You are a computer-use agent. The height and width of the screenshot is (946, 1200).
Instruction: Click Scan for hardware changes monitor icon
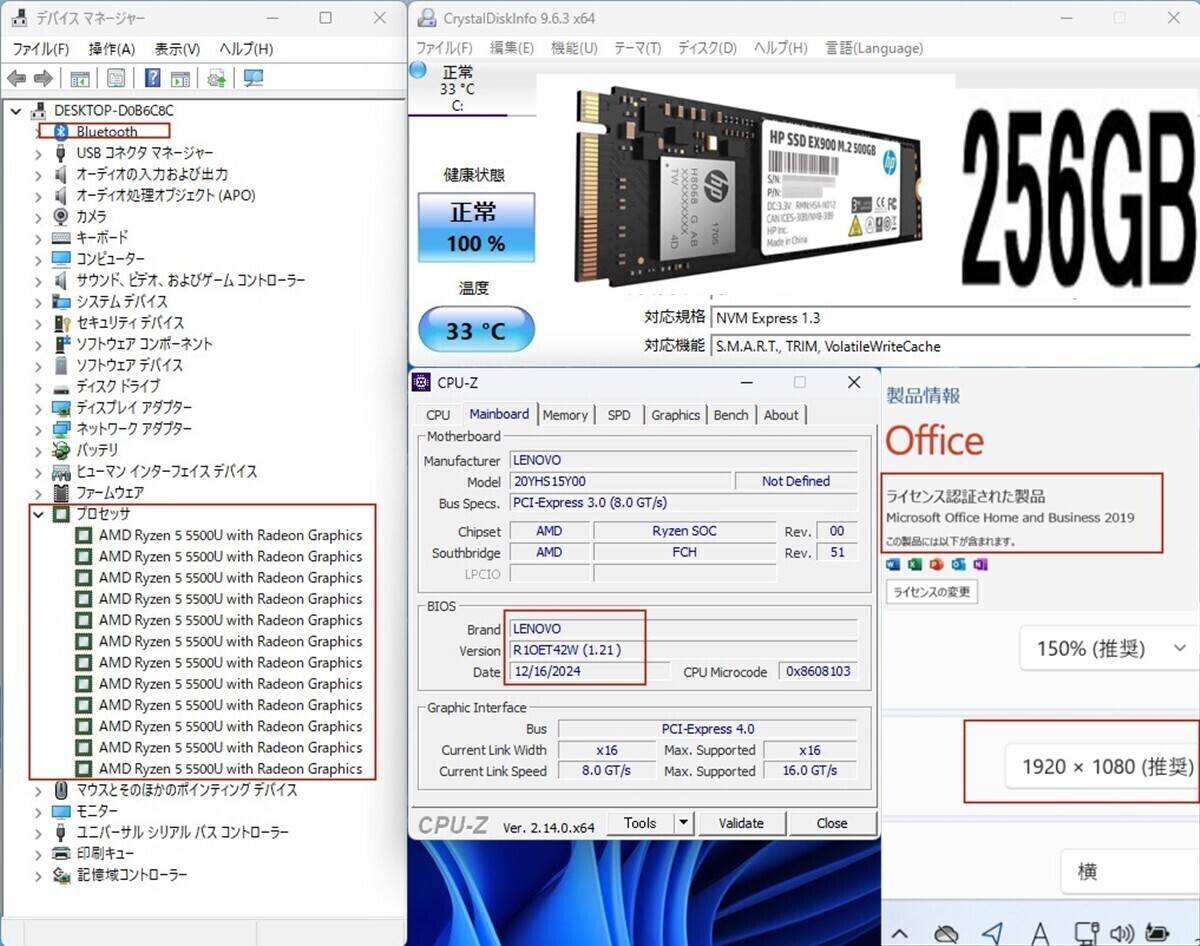coord(253,78)
